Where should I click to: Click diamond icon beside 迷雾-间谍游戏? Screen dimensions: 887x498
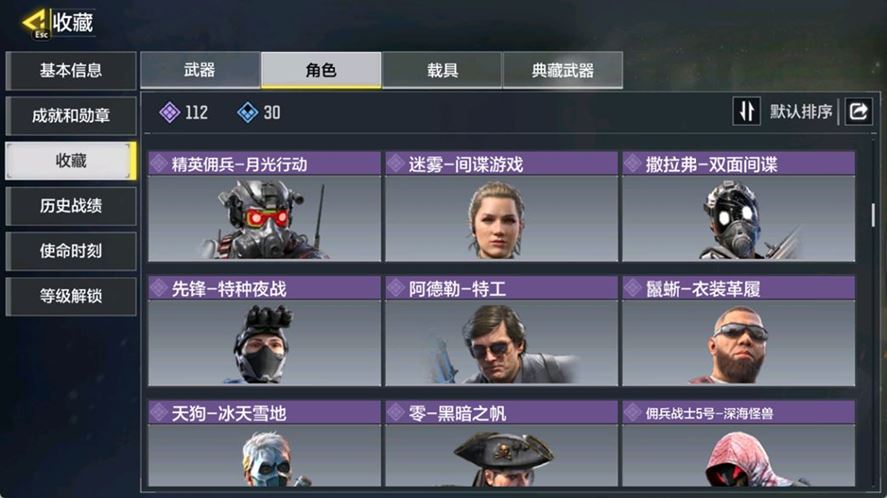[395, 164]
